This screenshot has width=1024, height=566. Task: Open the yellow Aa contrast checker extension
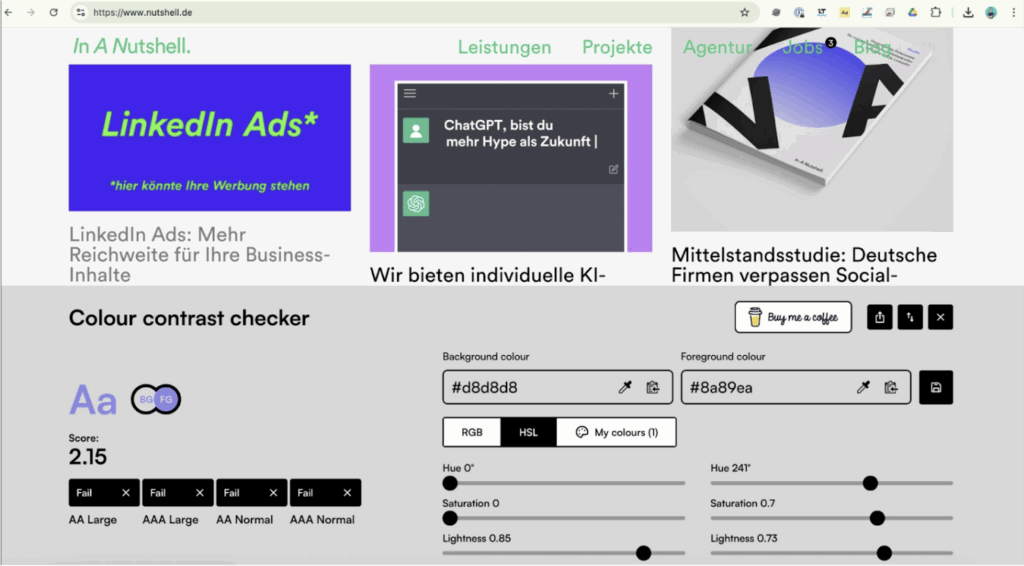coord(844,12)
